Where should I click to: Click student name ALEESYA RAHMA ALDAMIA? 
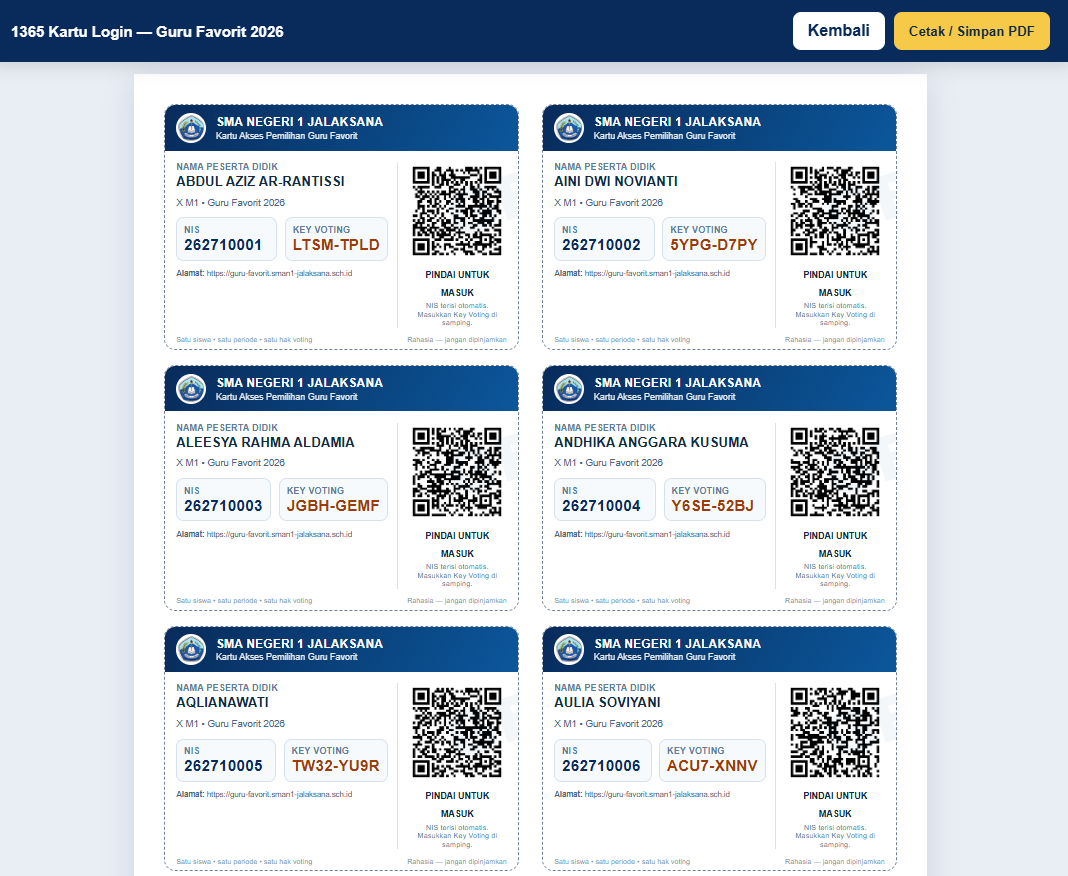pos(265,443)
